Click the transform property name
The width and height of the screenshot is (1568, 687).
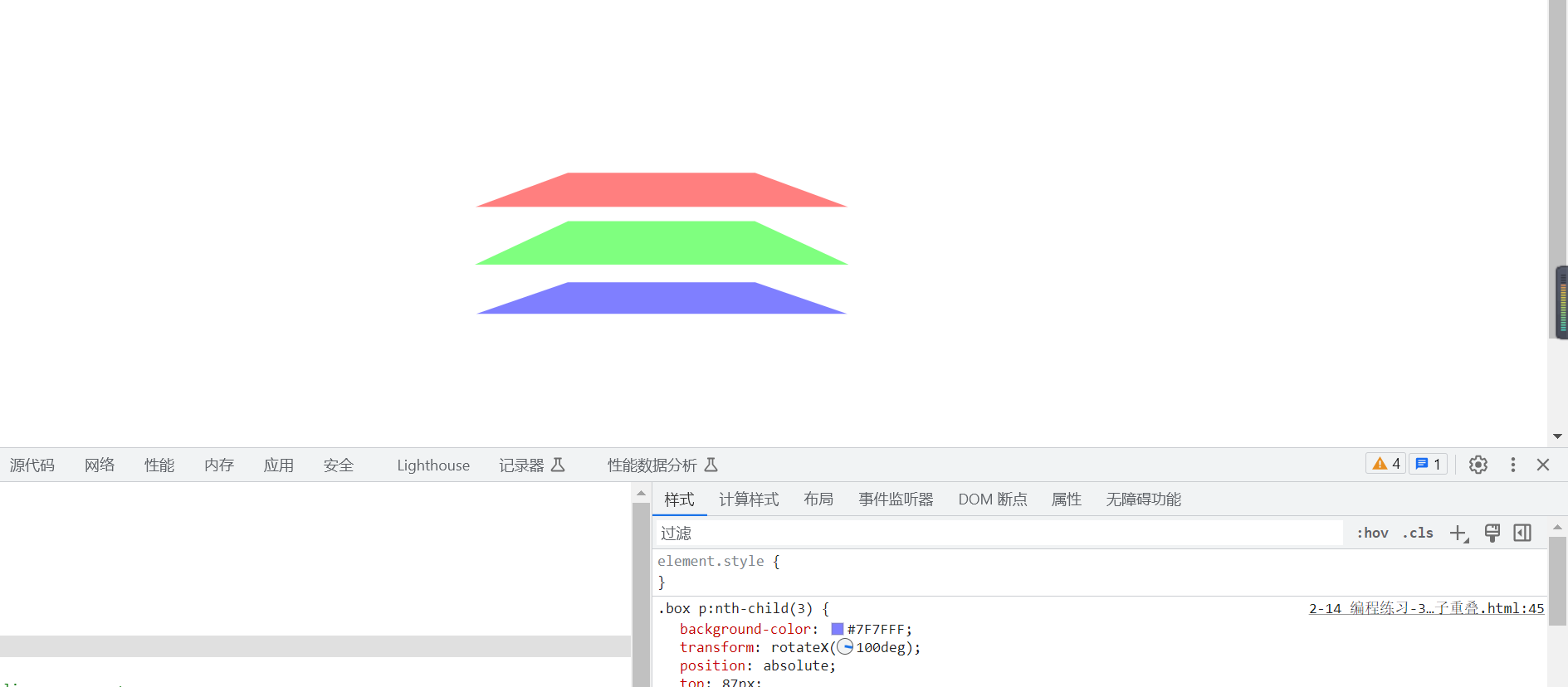[716, 647]
